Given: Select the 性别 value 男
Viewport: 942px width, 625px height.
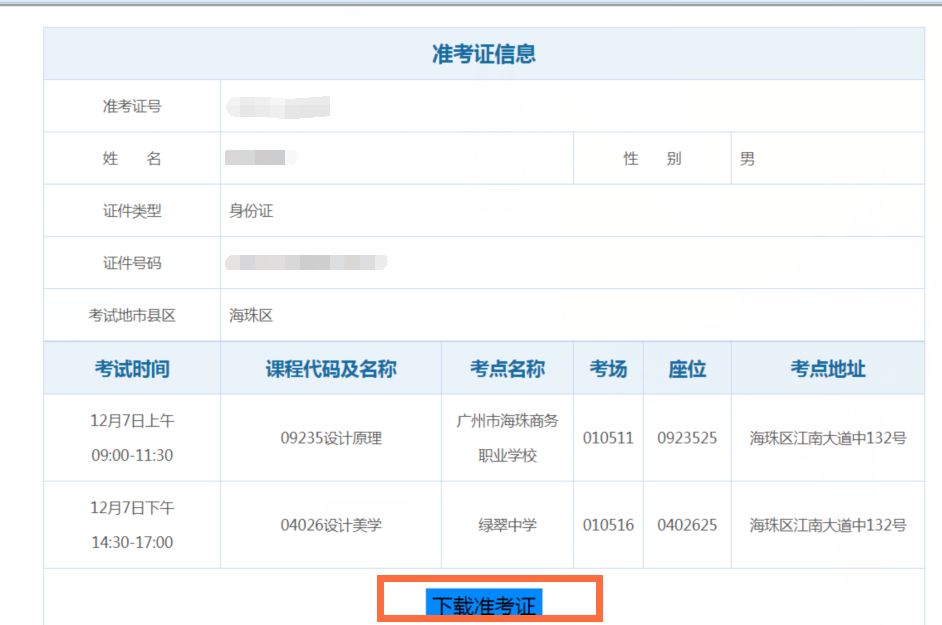Looking at the screenshot, I should pos(747,159).
